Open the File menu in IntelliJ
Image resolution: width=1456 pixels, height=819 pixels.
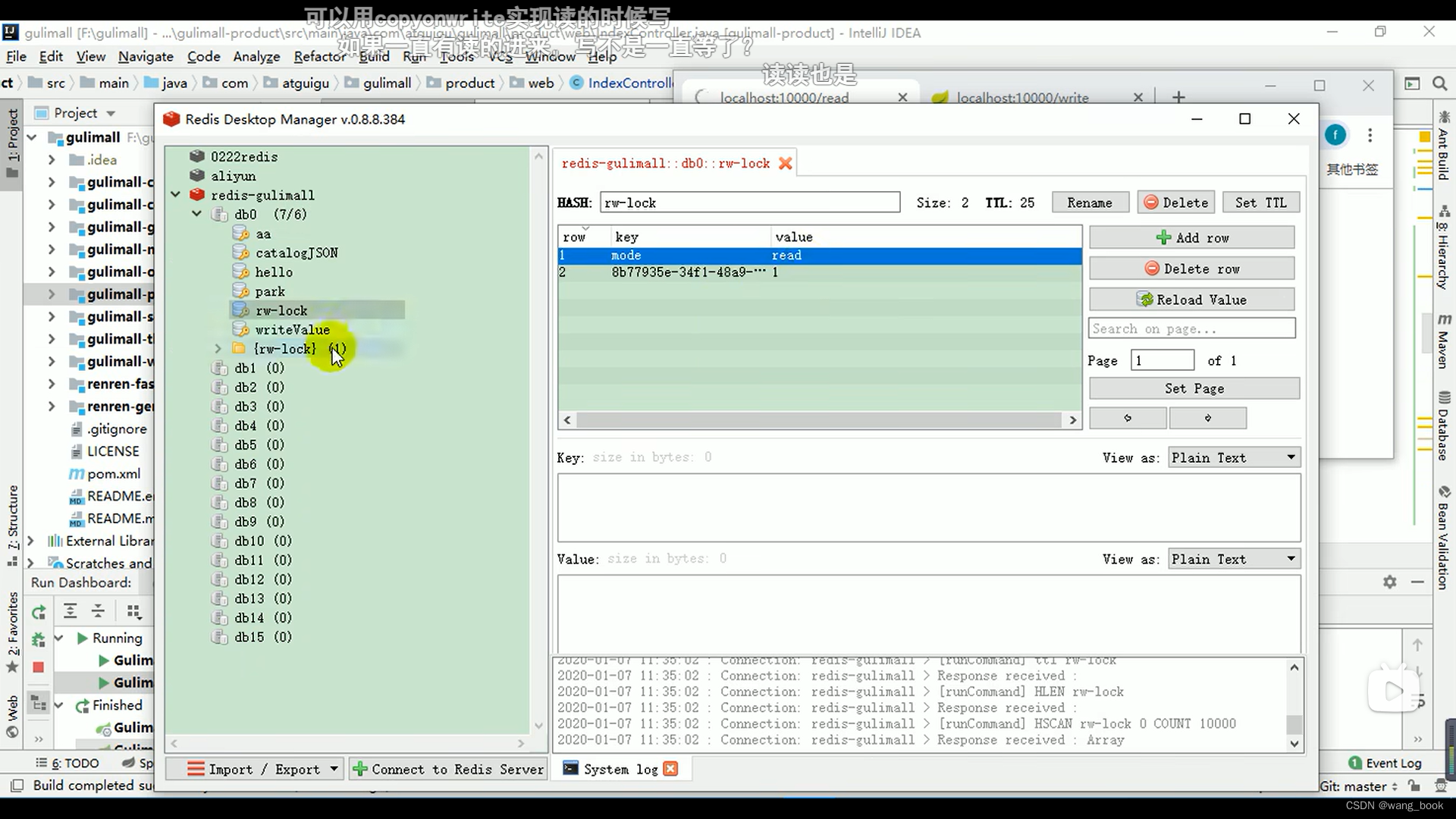click(16, 57)
